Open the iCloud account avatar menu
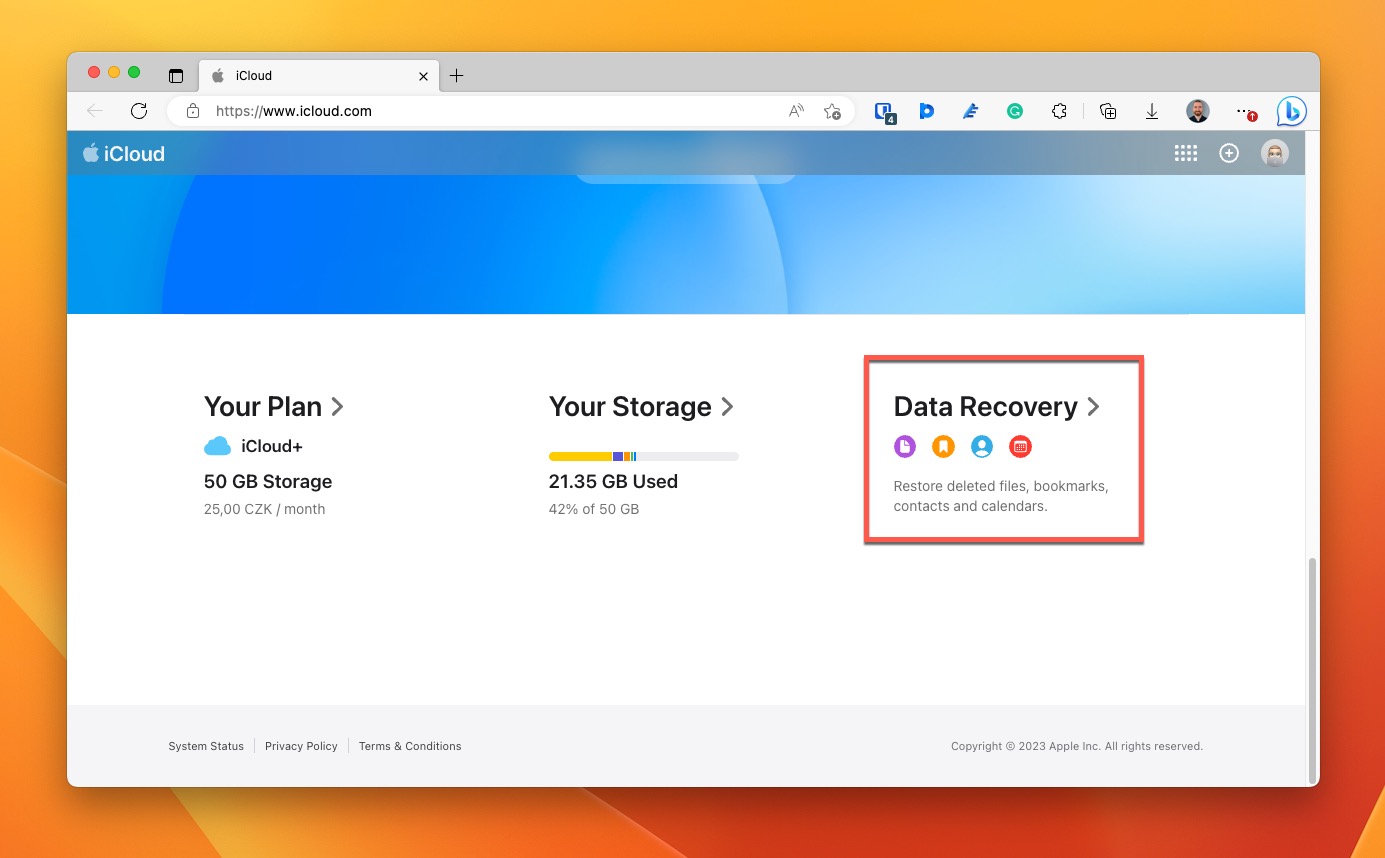The height and width of the screenshot is (858, 1385). [1274, 153]
